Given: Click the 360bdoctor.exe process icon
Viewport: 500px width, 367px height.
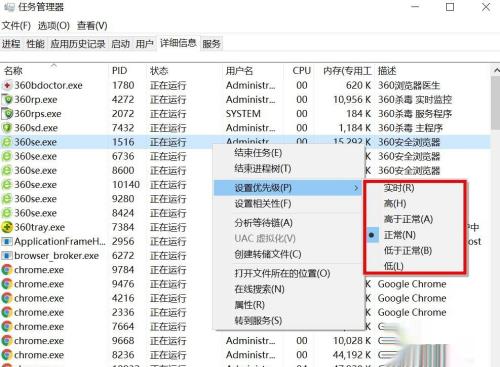Looking at the screenshot, I should click(x=7, y=86).
